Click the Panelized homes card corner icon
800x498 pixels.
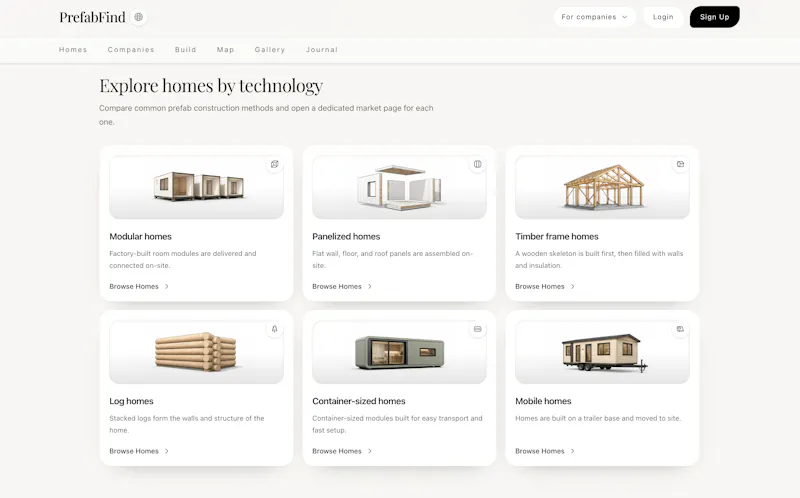[478, 164]
